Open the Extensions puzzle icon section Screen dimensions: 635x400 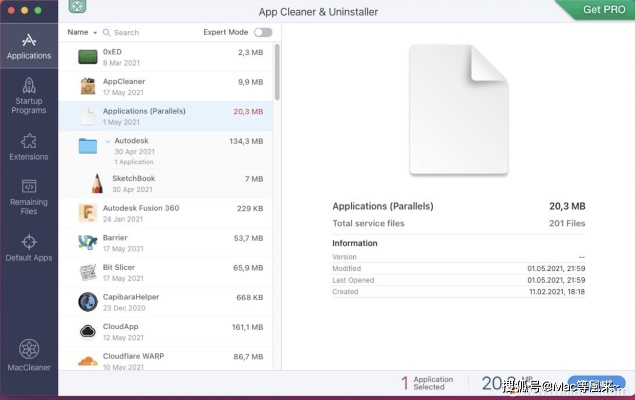tap(29, 147)
